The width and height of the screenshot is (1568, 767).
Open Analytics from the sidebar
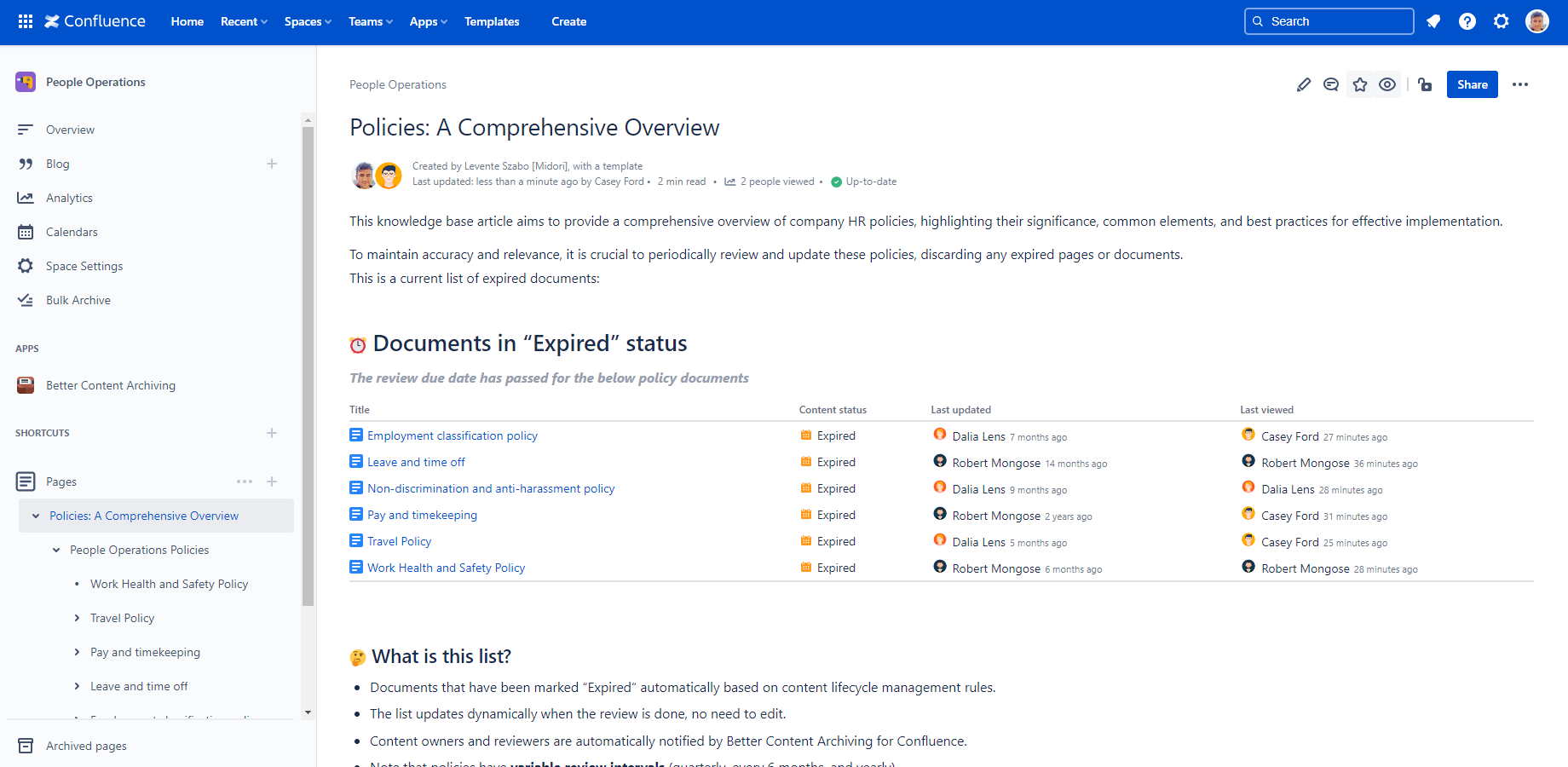pyautogui.click(x=69, y=197)
